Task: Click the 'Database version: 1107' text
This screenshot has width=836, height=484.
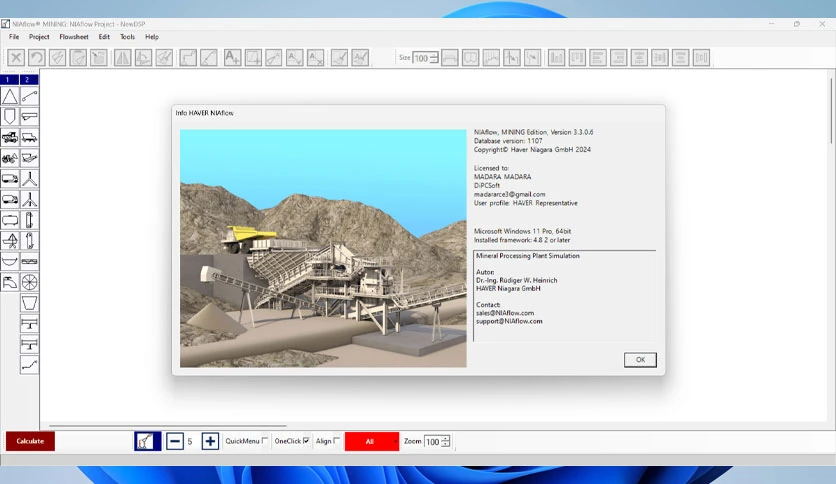Action: point(508,141)
